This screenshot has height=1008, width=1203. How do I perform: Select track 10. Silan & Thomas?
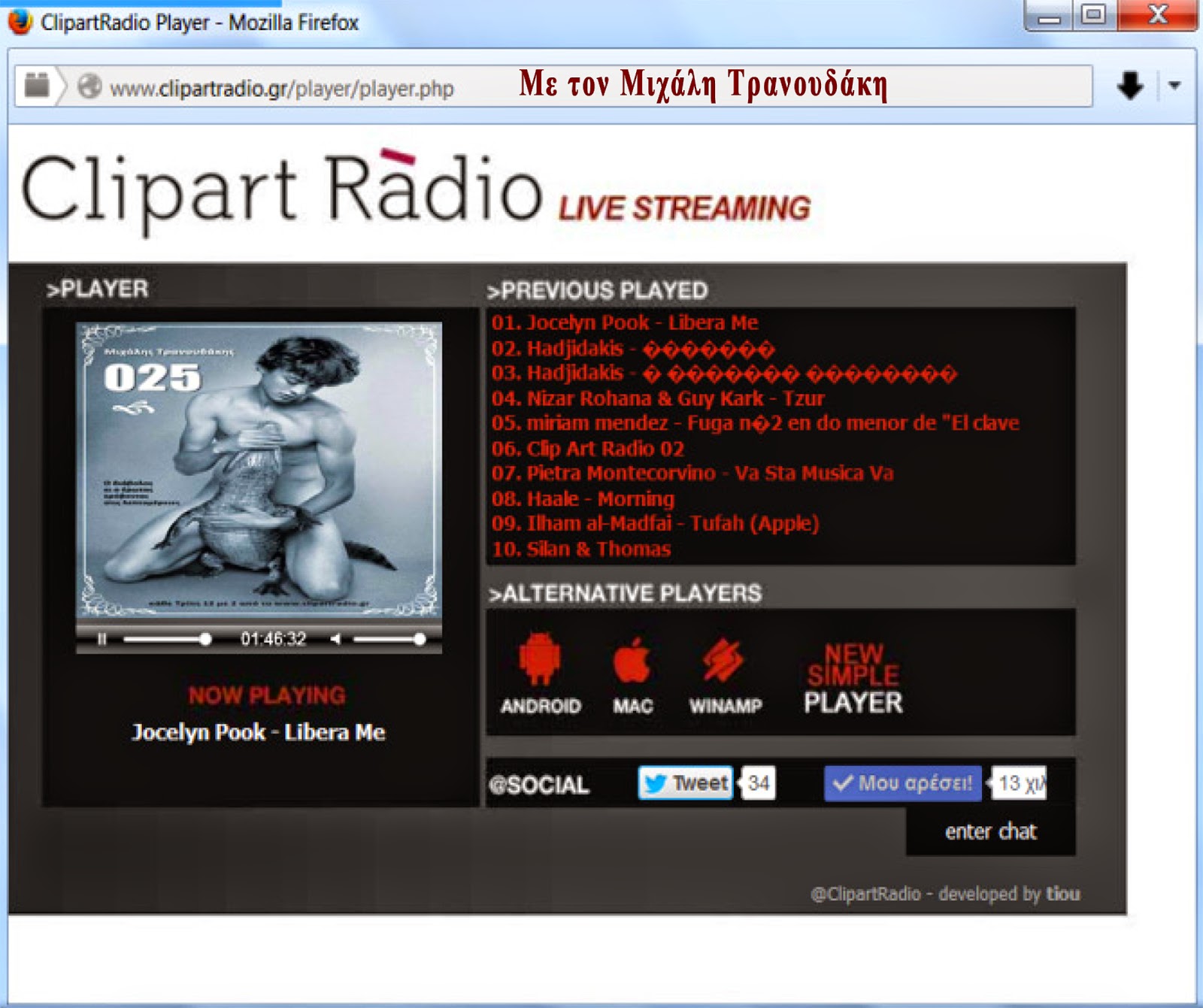(580, 549)
